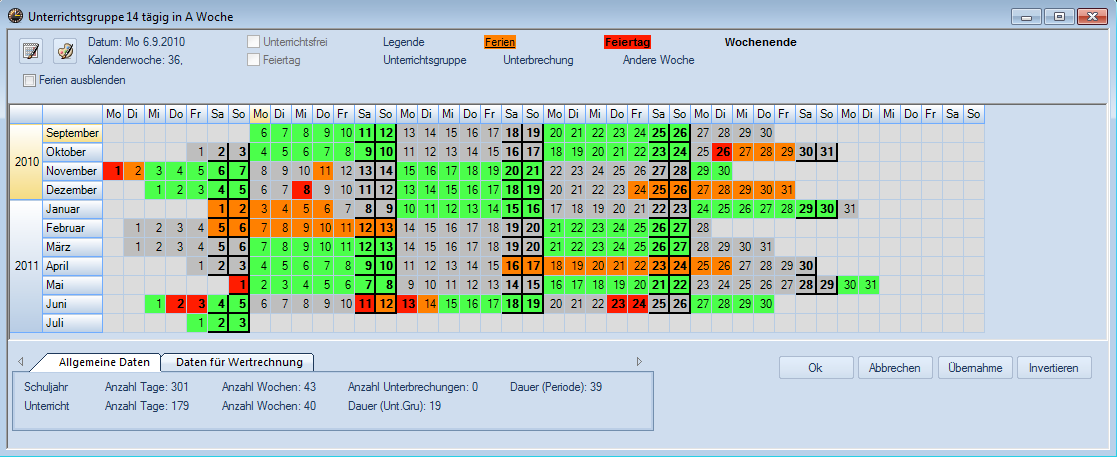Open the color palette icon button
The height and width of the screenshot is (457, 1117).
point(64,50)
